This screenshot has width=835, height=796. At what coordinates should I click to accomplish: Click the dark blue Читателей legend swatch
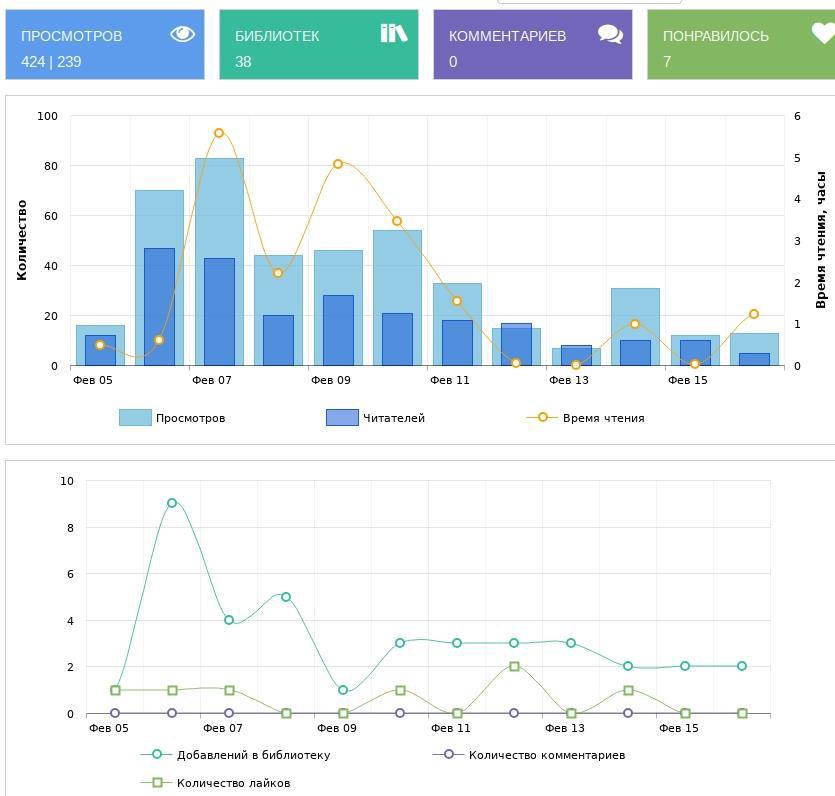pos(342,418)
